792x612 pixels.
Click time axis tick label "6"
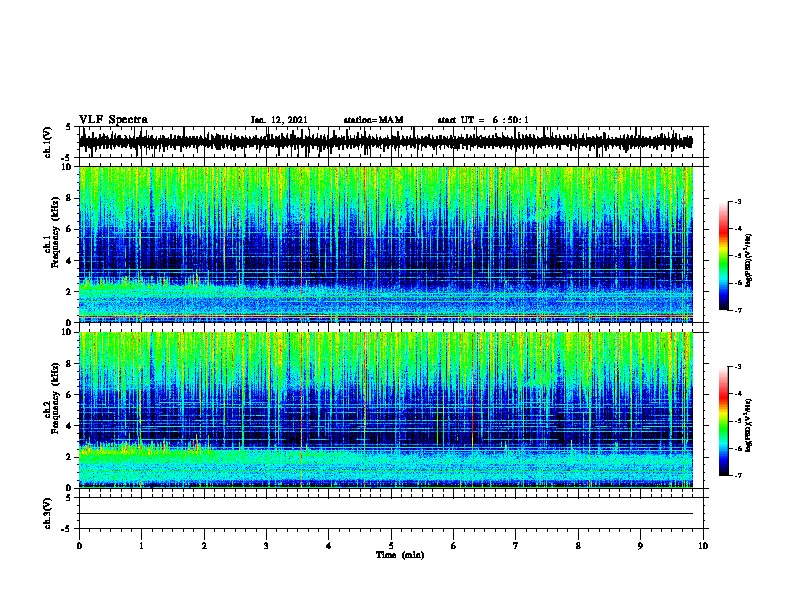tap(454, 546)
